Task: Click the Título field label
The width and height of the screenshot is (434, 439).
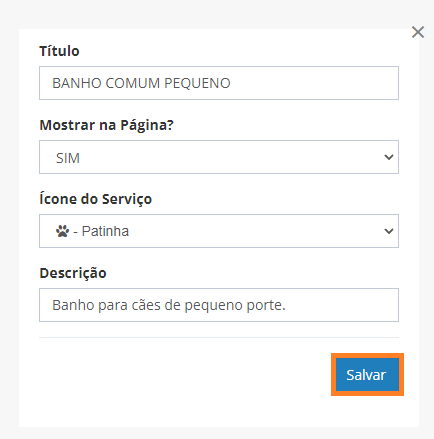Action: pos(59,51)
